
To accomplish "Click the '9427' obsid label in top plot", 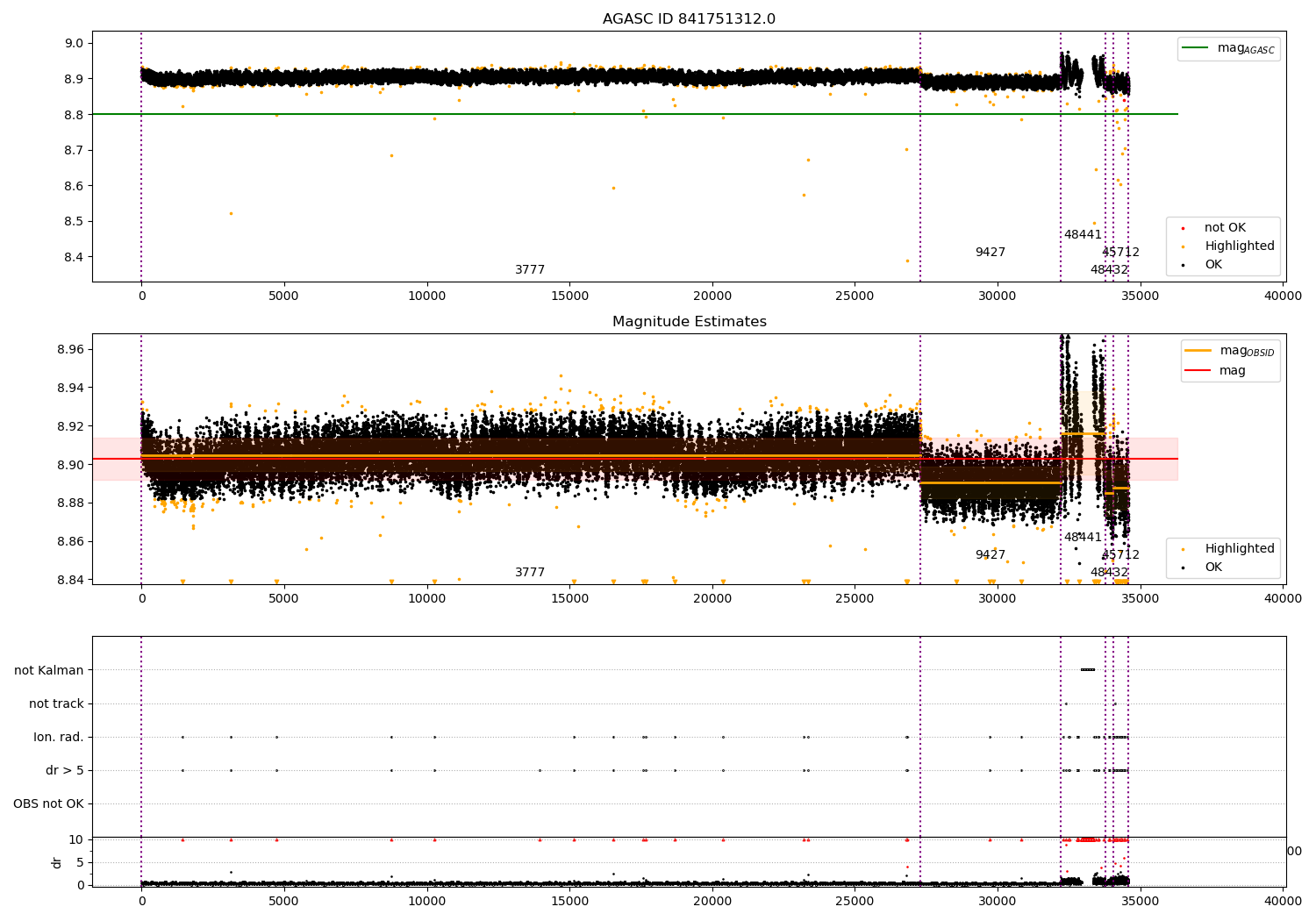I will [991, 253].
